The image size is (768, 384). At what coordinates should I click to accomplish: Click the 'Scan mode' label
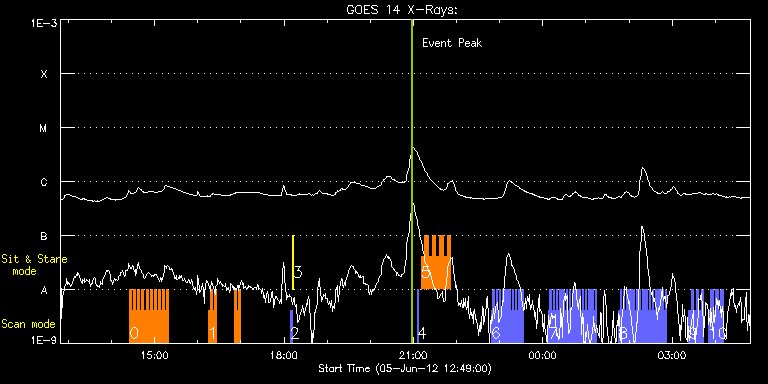pos(28,324)
